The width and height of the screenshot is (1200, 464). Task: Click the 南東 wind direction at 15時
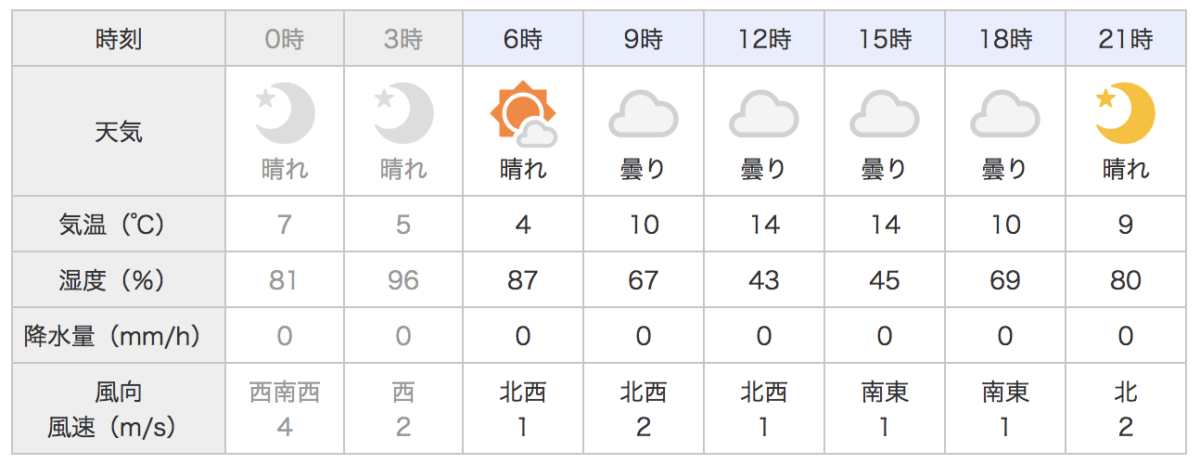tap(885, 391)
